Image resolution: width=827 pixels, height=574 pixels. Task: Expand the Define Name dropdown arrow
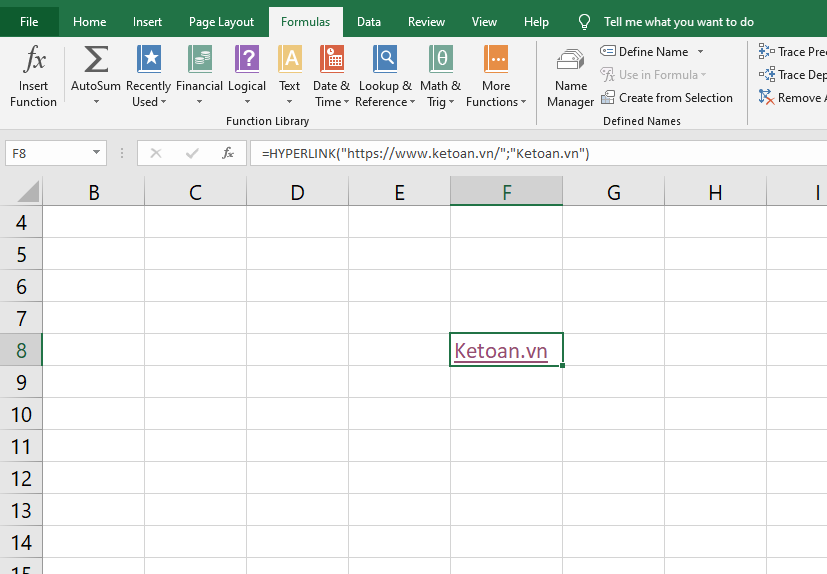coord(700,52)
